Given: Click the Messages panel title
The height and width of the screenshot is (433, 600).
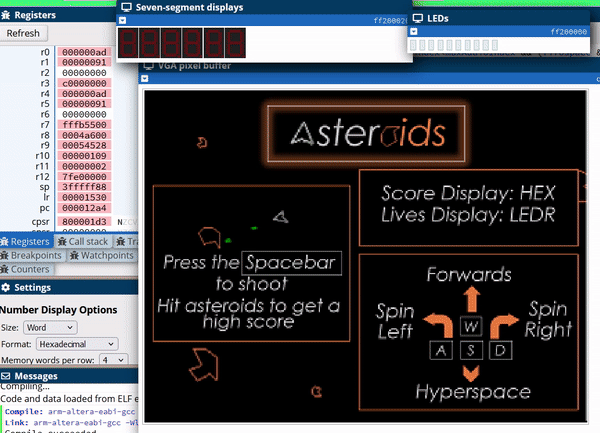Looking at the screenshot, I should tap(36, 376).
